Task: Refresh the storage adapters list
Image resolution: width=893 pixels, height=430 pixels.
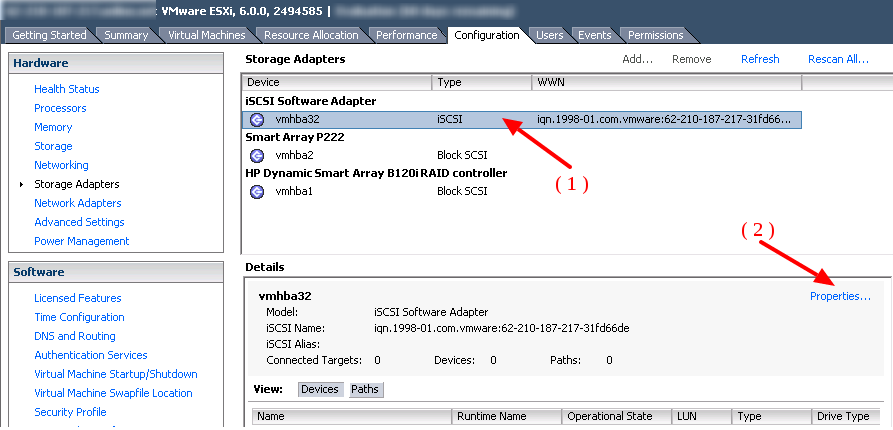Action: (760, 59)
